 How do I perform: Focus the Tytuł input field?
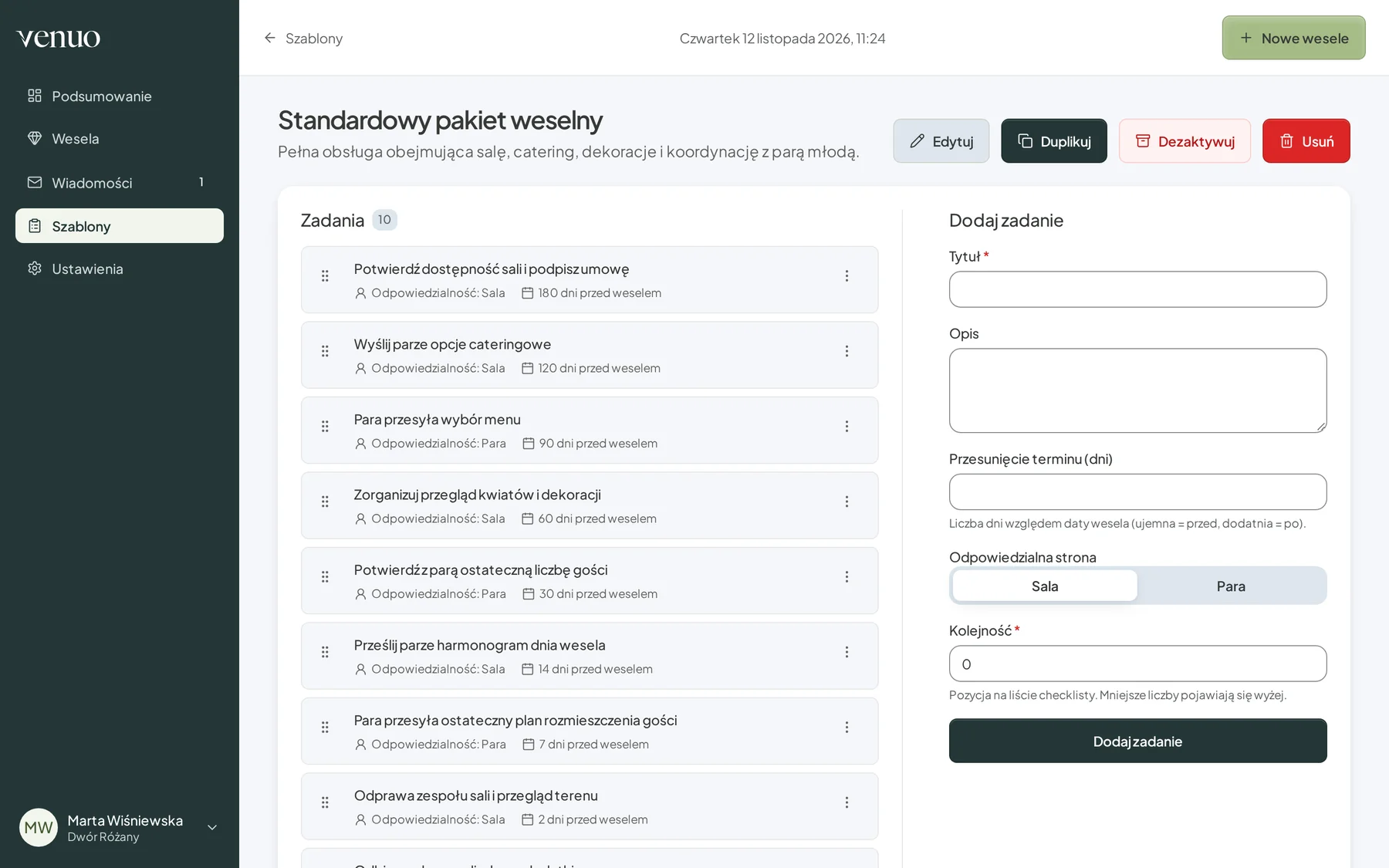tap(1138, 289)
